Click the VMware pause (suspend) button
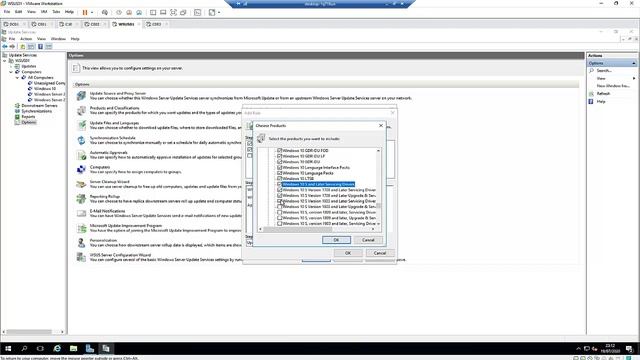 tap(85, 12)
